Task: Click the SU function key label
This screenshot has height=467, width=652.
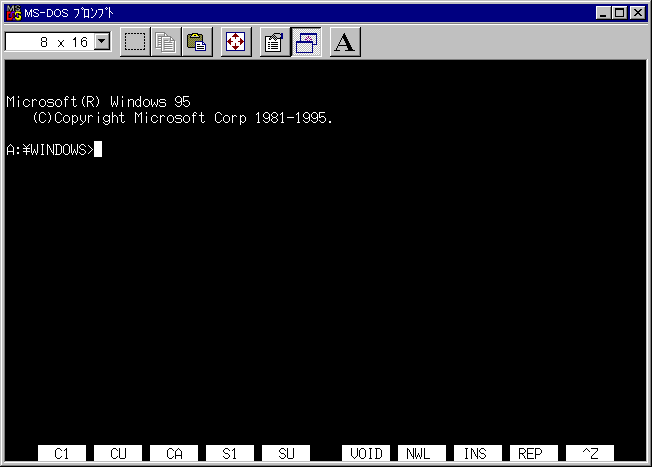Action: pos(286,453)
